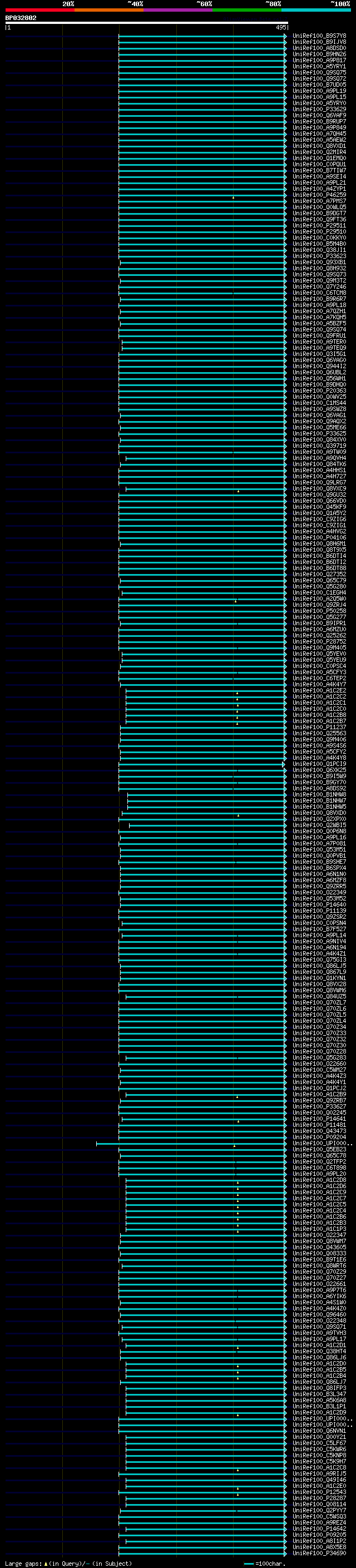Select hit UniRef100_C5LF67

pos(319,1443)
